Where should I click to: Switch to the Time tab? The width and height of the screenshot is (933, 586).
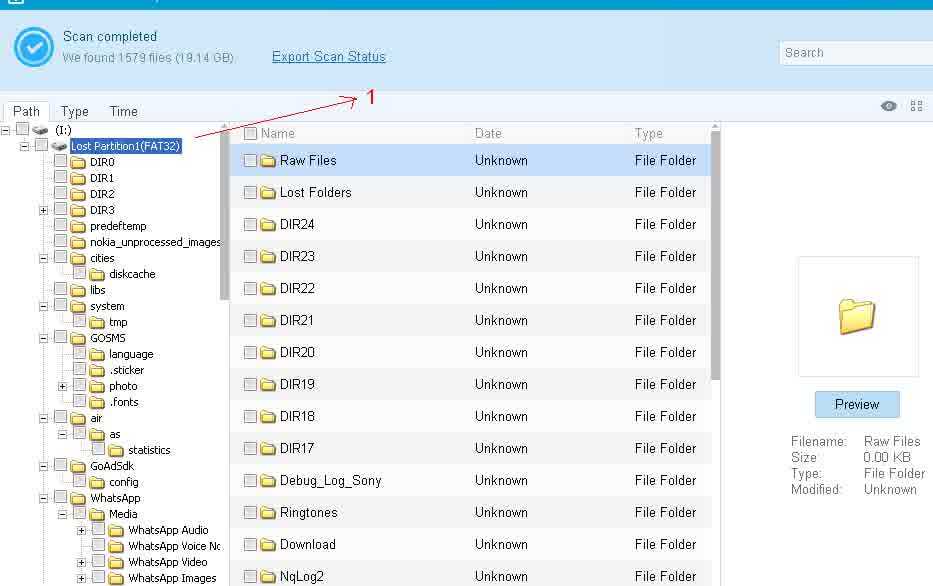click(123, 111)
